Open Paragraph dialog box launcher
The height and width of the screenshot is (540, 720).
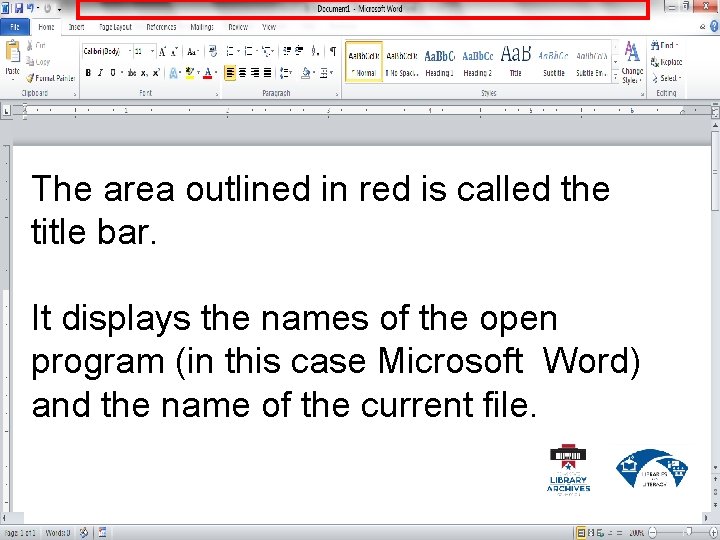tap(337, 94)
